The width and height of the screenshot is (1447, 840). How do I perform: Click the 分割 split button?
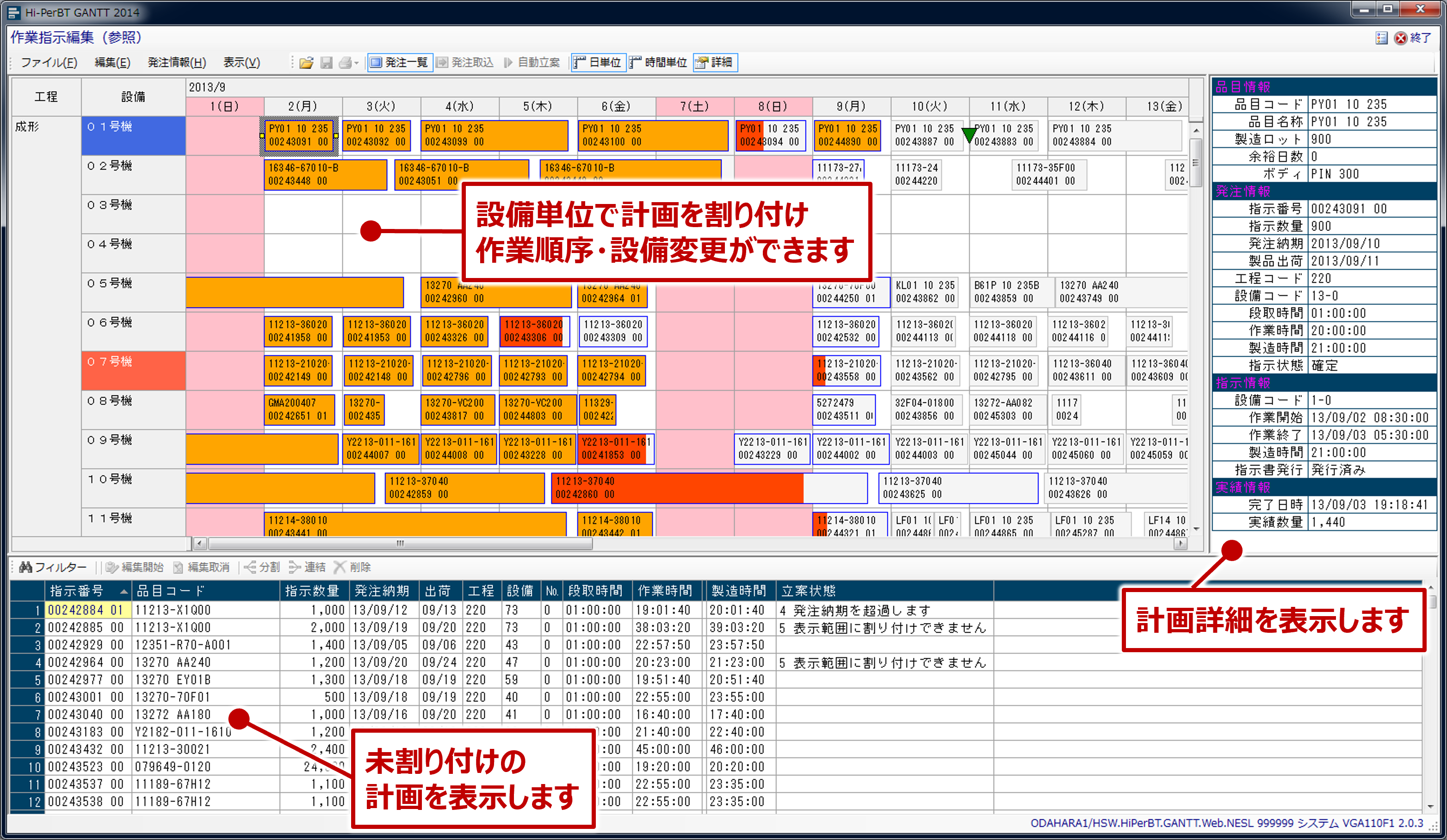click(x=262, y=567)
